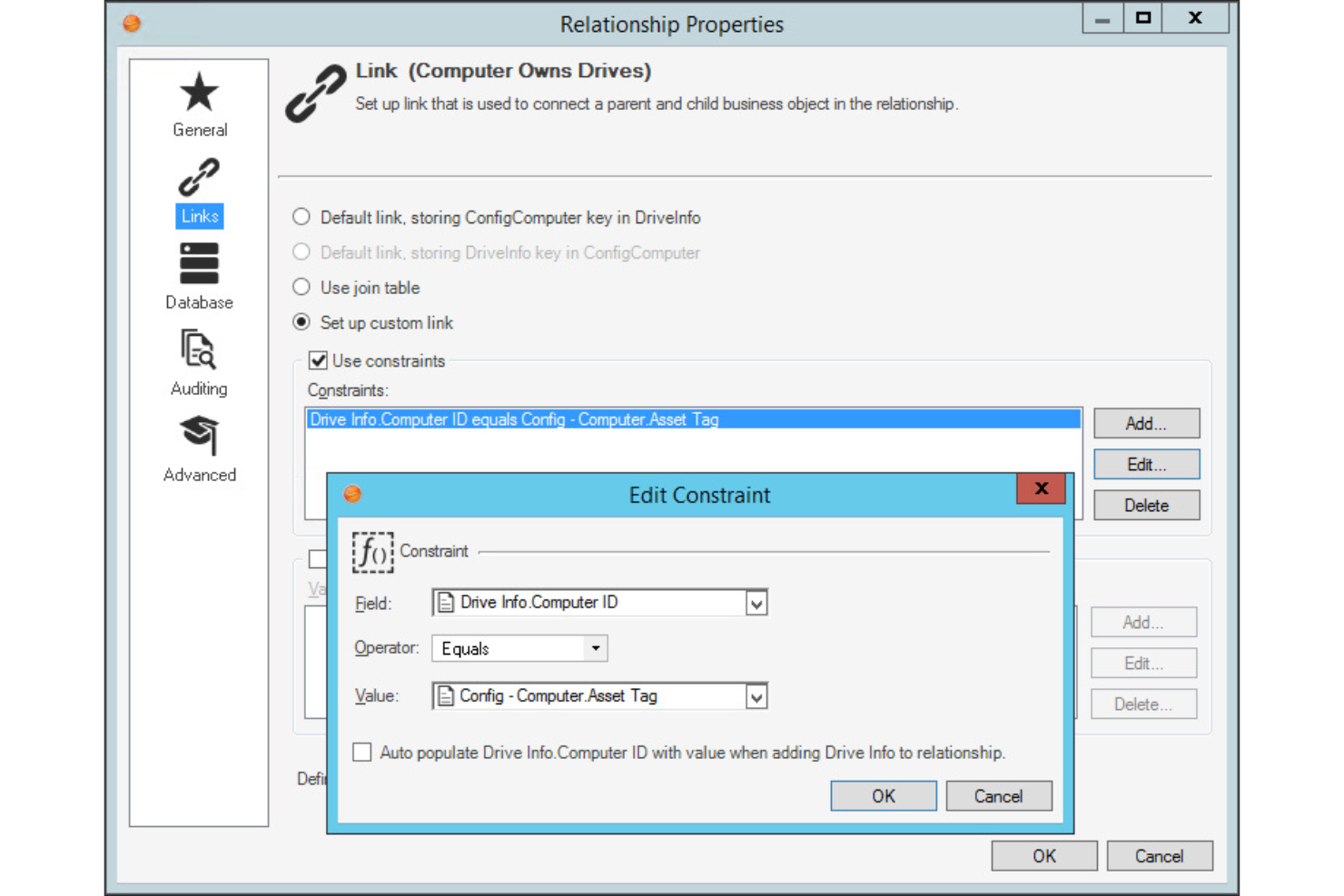Open the Field dropdown showing Drive Info.Computer ID
This screenshot has height=896, width=1344.
pyautogui.click(x=757, y=602)
